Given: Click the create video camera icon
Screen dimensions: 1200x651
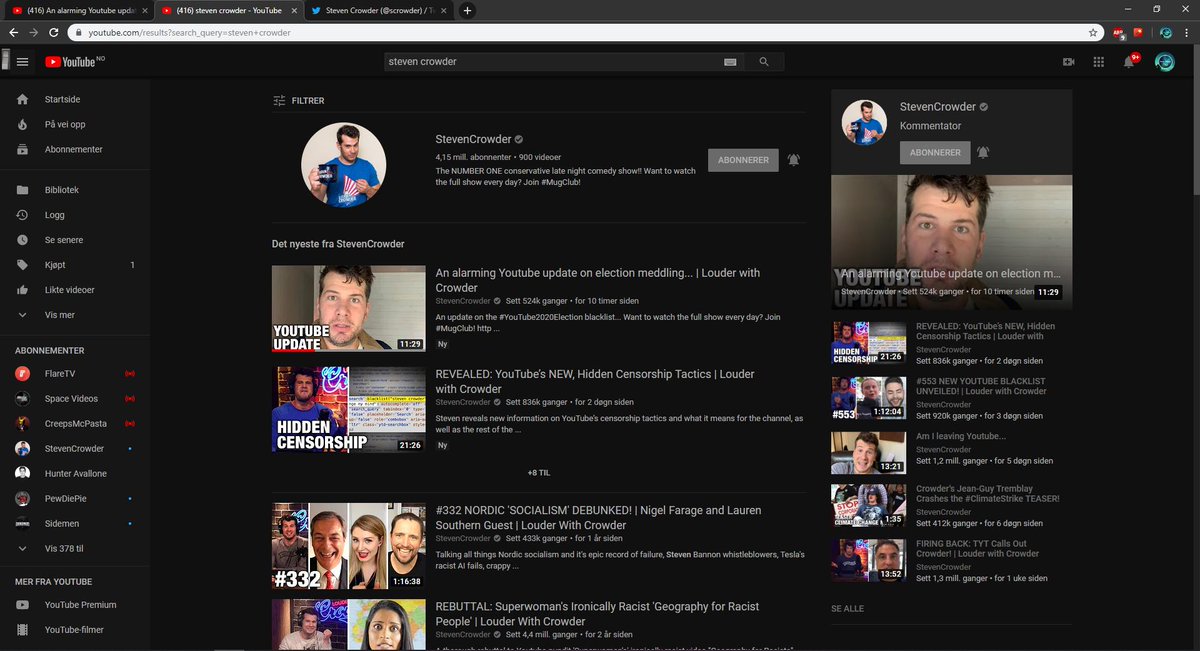Looking at the screenshot, I should (x=1068, y=62).
